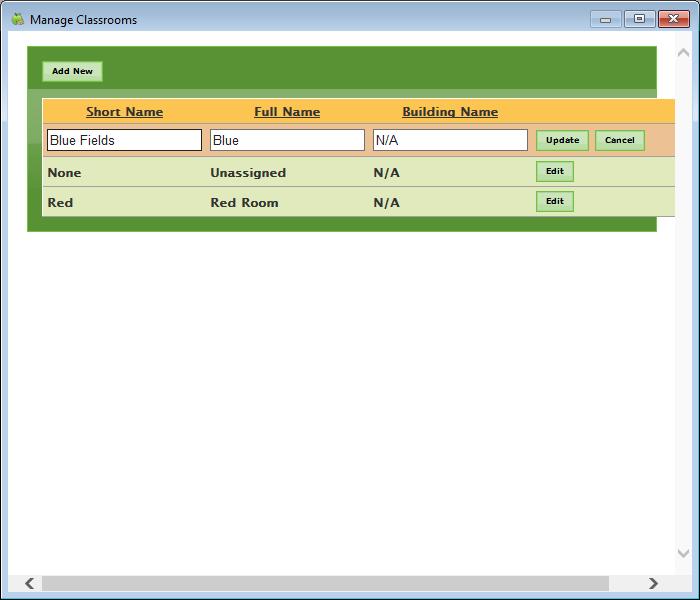Select the 'None' short name cell
The image size is (700, 600).
click(64, 173)
